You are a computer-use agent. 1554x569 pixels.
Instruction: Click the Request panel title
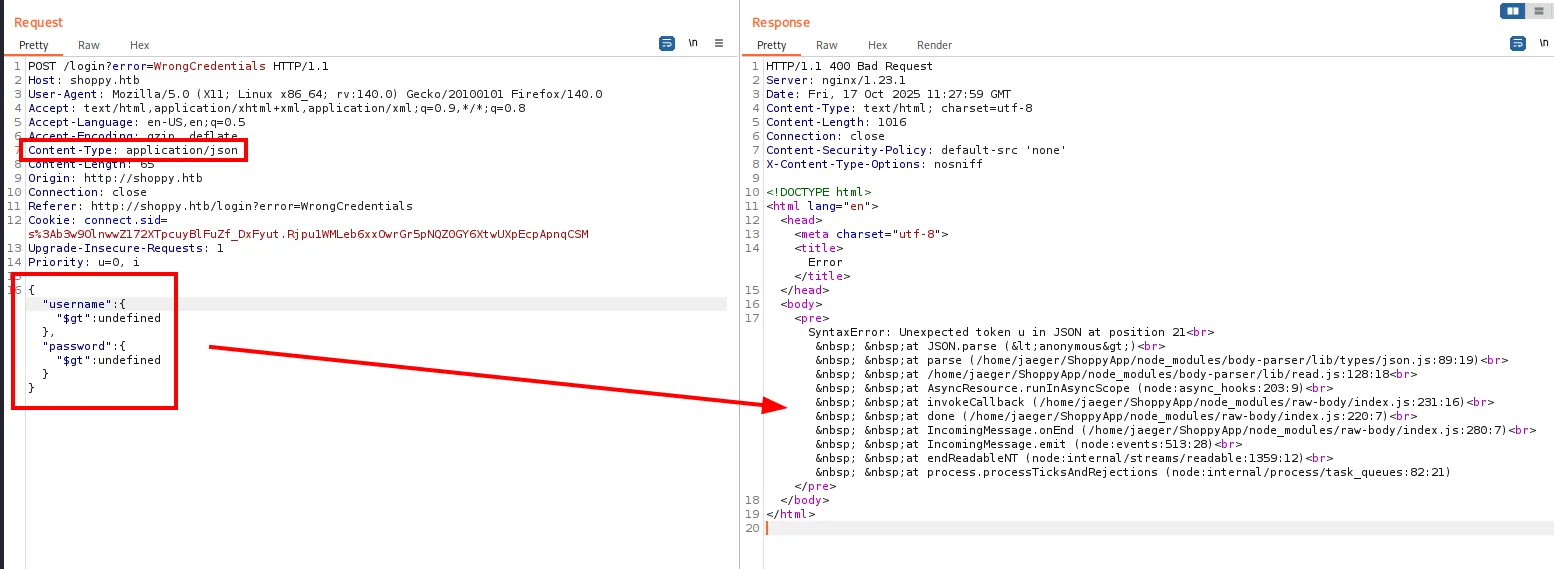tap(38, 22)
